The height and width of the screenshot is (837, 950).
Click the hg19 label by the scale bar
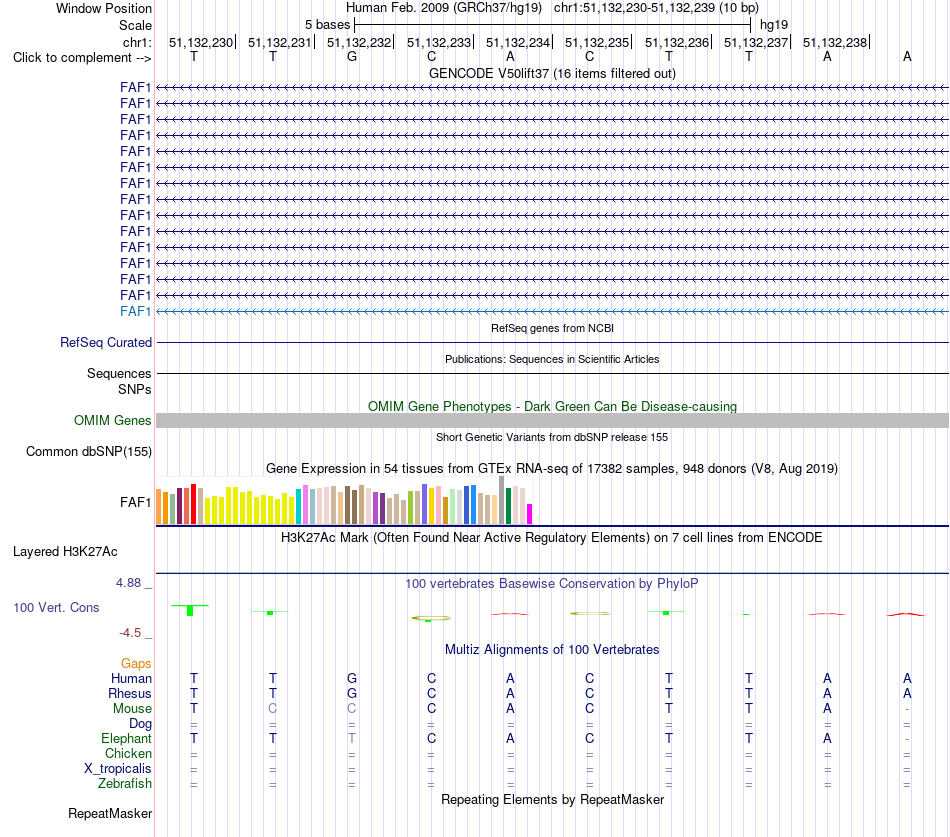(774, 25)
